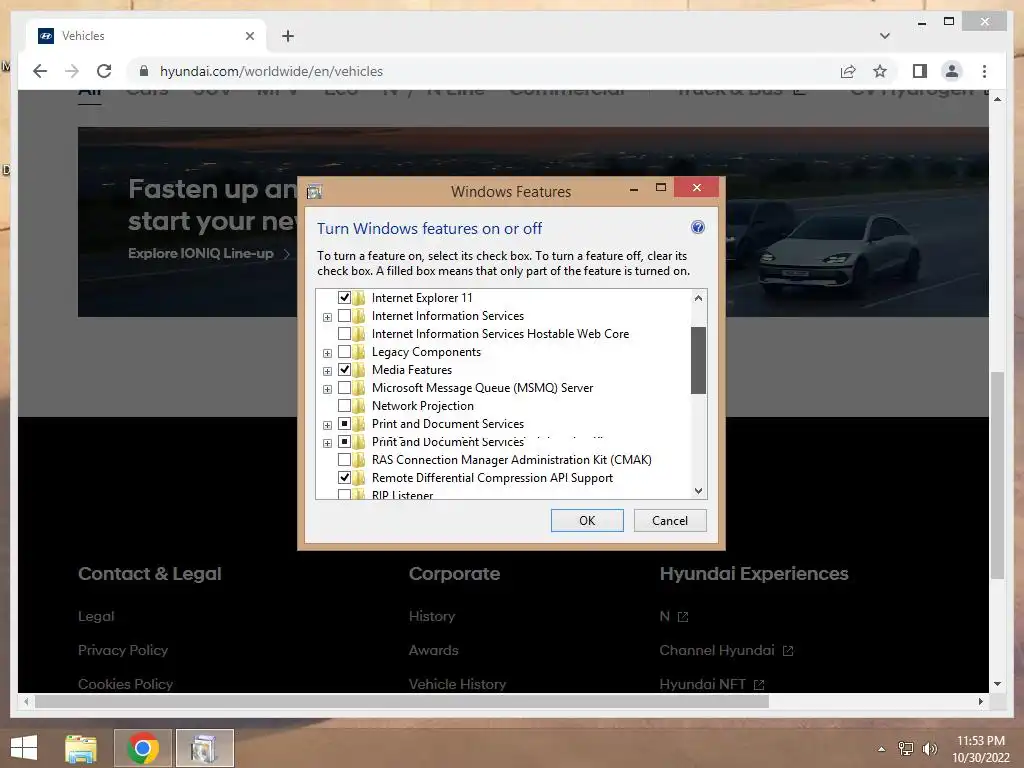Select Remote Differential Compression API Support label
Screen dimensions: 1024x768
click(x=492, y=478)
